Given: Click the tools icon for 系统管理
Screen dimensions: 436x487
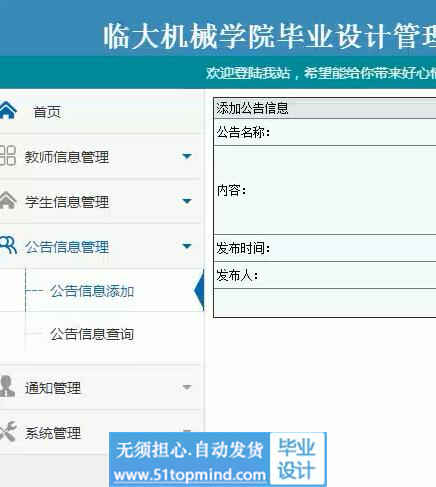Looking at the screenshot, I should coord(8,431).
